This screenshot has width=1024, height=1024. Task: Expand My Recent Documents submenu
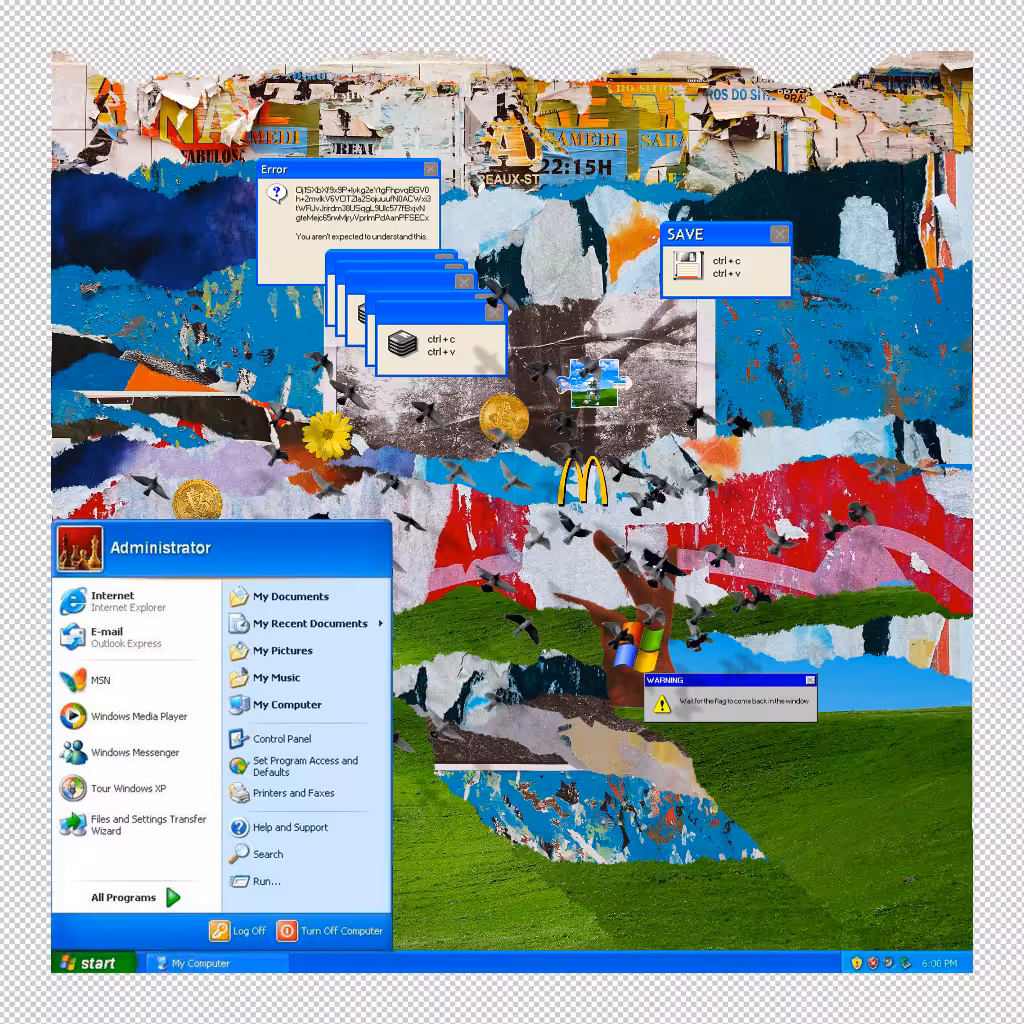pos(306,624)
